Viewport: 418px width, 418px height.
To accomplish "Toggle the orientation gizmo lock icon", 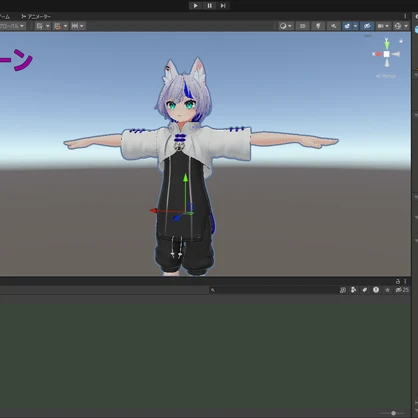I will pos(401,41).
